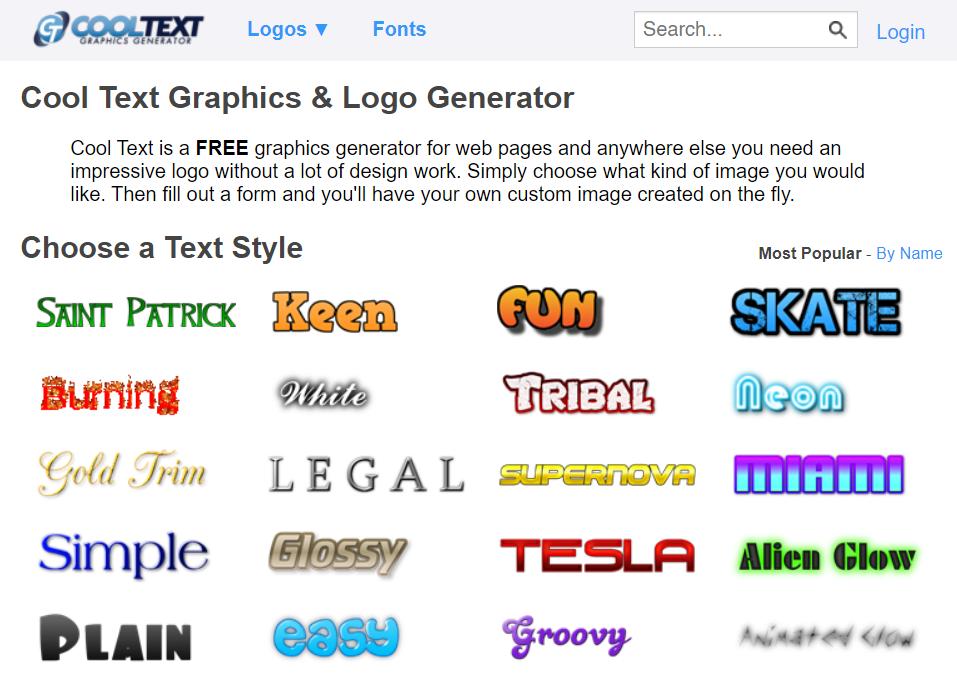This screenshot has width=957, height=682.
Task: Click the Login link
Action: pos(899,32)
